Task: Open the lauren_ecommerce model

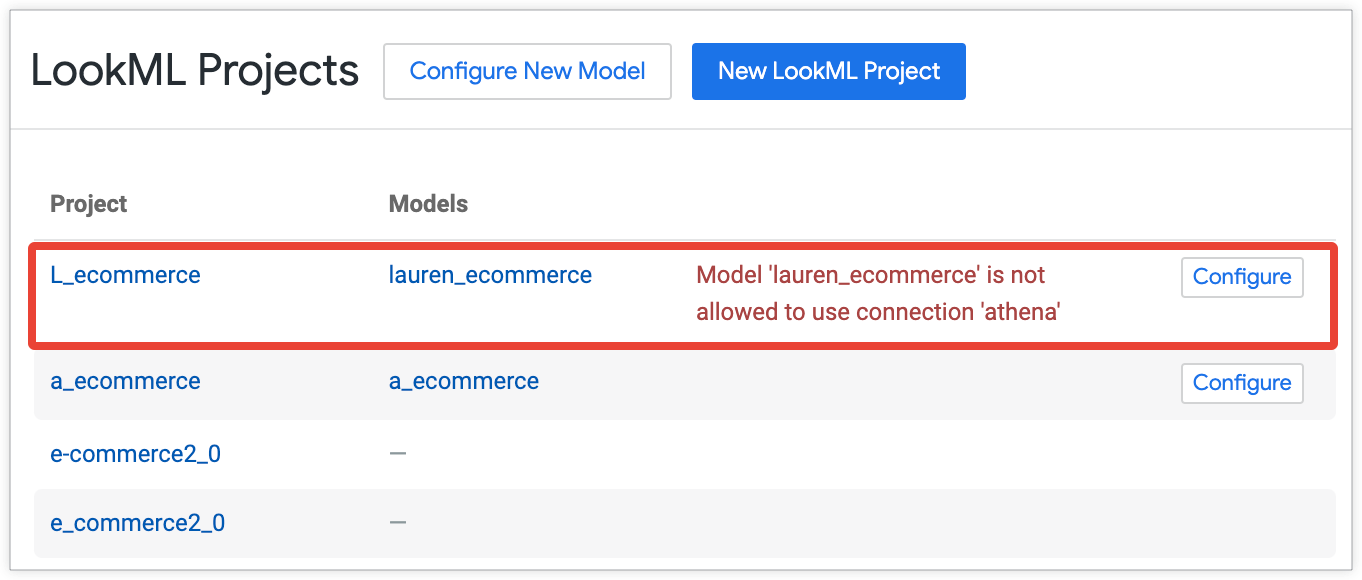Action: coord(491,275)
